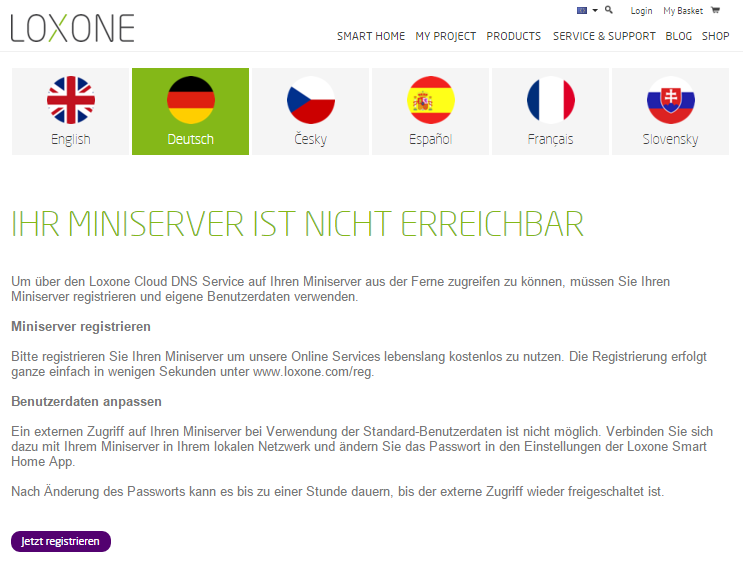Viewport: 743px width, 561px height.
Task: Select the Czech flag icon
Action: point(311,100)
